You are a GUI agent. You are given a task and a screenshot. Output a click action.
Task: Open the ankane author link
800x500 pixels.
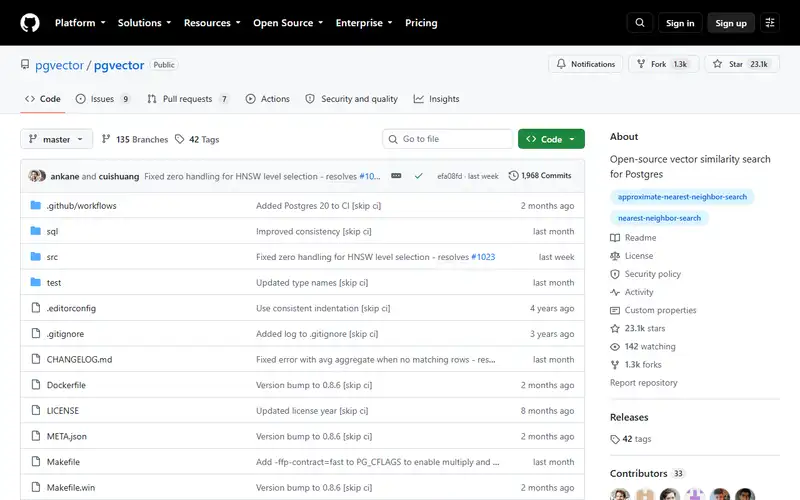[65, 176]
